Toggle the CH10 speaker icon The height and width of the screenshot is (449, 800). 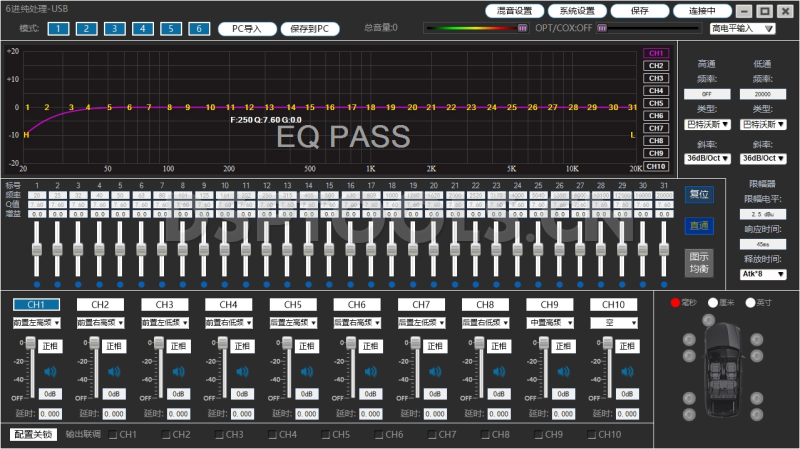pyautogui.click(x=627, y=372)
